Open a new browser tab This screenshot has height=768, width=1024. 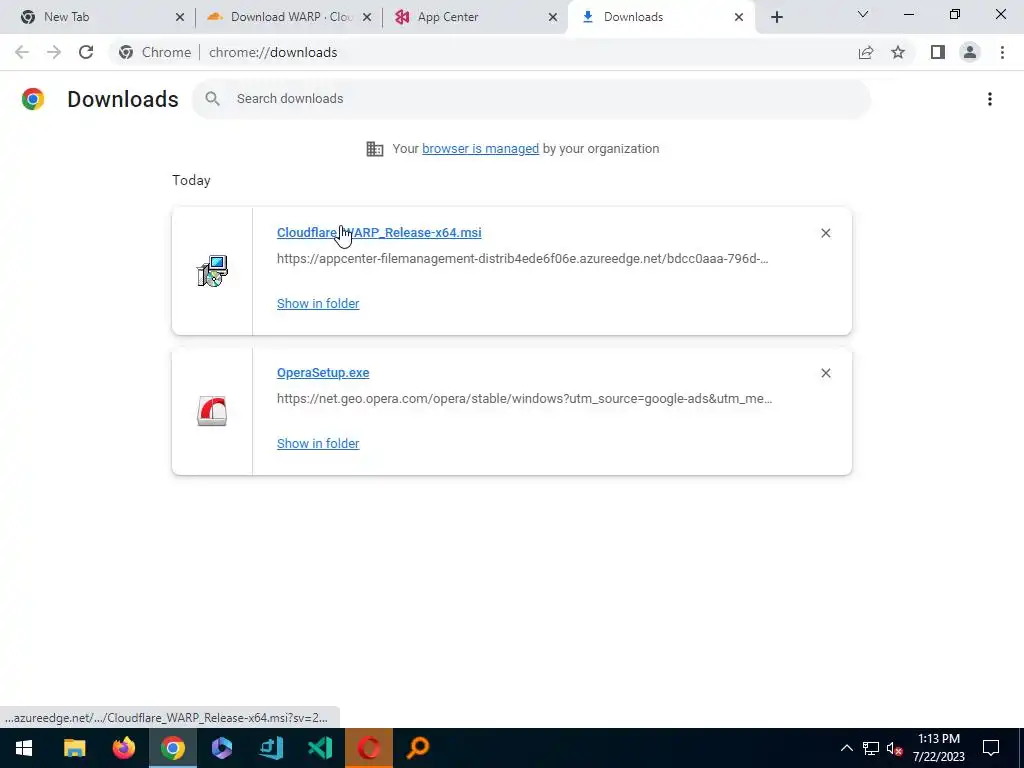coord(776,17)
